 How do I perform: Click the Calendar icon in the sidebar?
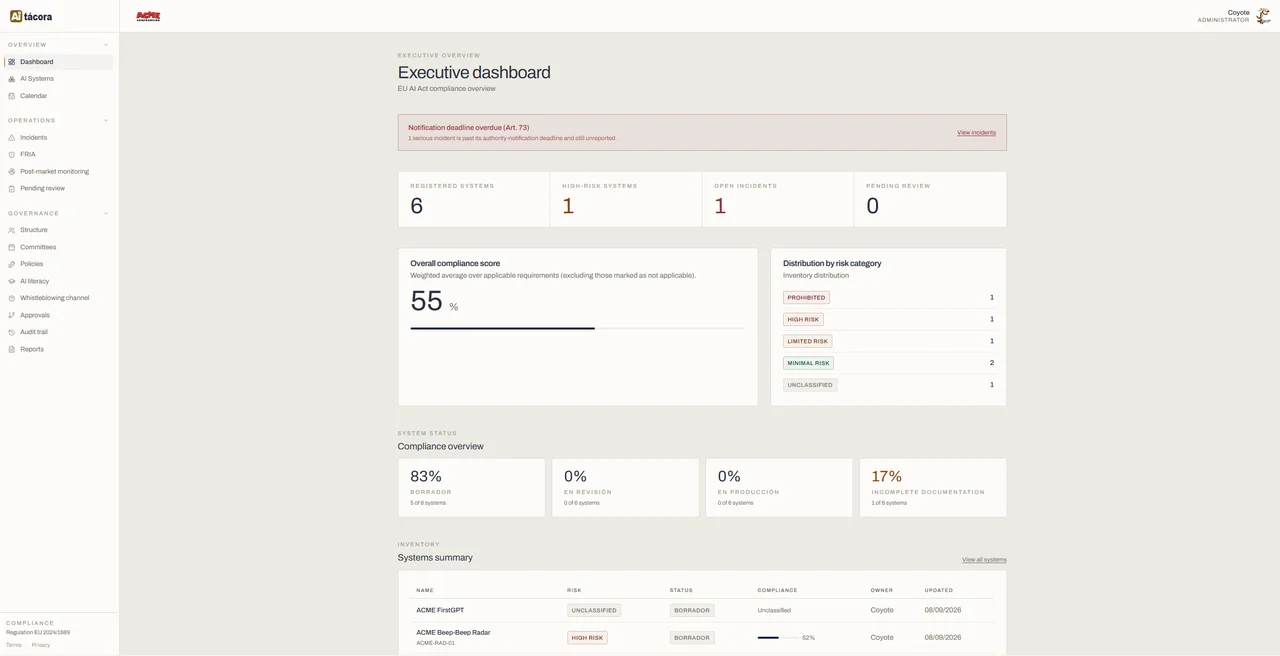point(12,96)
